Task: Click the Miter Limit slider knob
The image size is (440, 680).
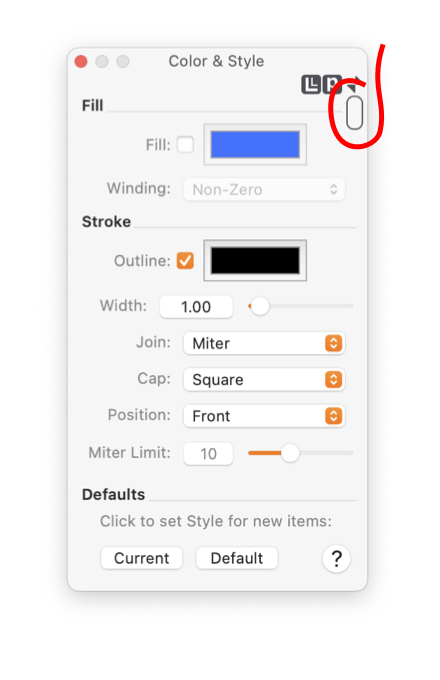Action: [290, 453]
